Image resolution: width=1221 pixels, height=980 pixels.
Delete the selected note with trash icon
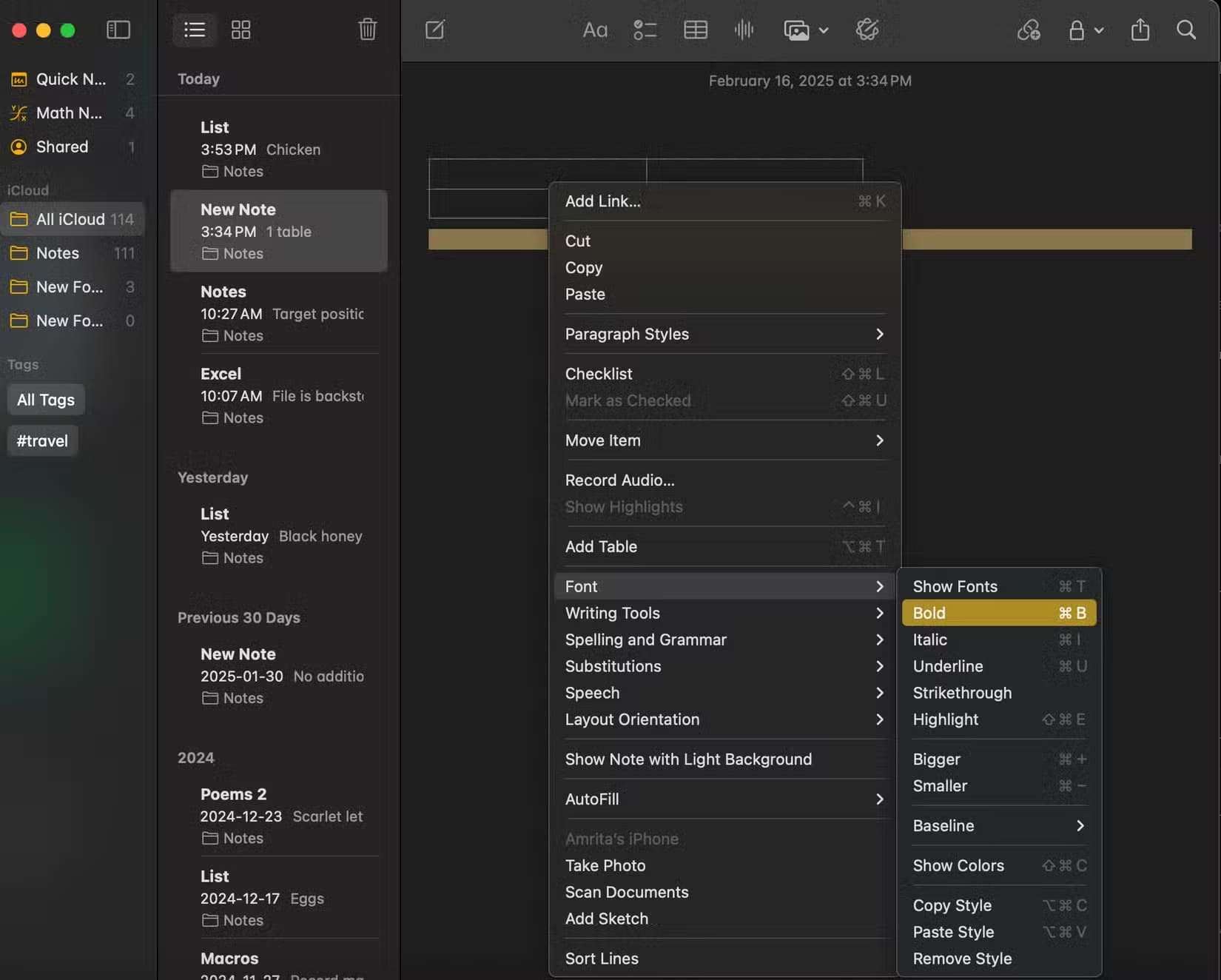[368, 30]
